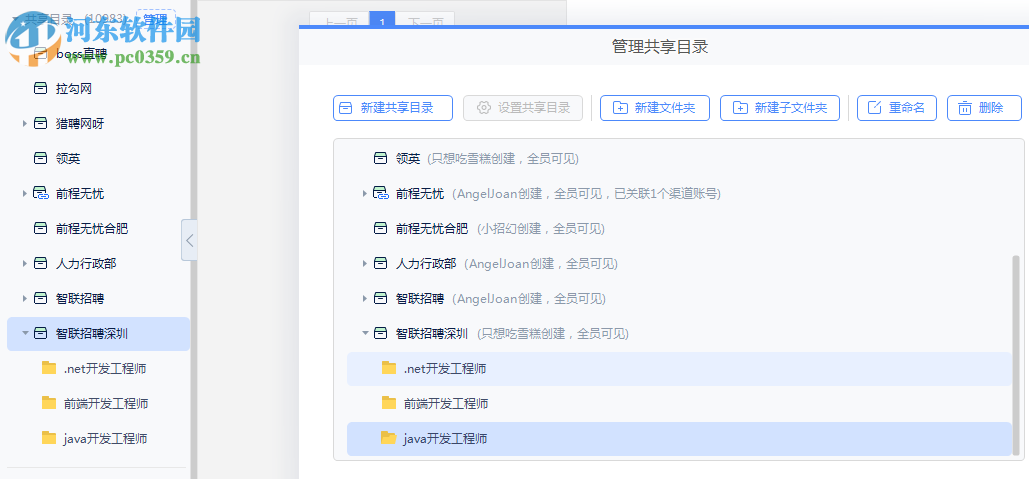The image size is (1029, 479).
Task: Click the directory icon beside sidebar 前程无忧合肥
Action: click(x=41, y=228)
